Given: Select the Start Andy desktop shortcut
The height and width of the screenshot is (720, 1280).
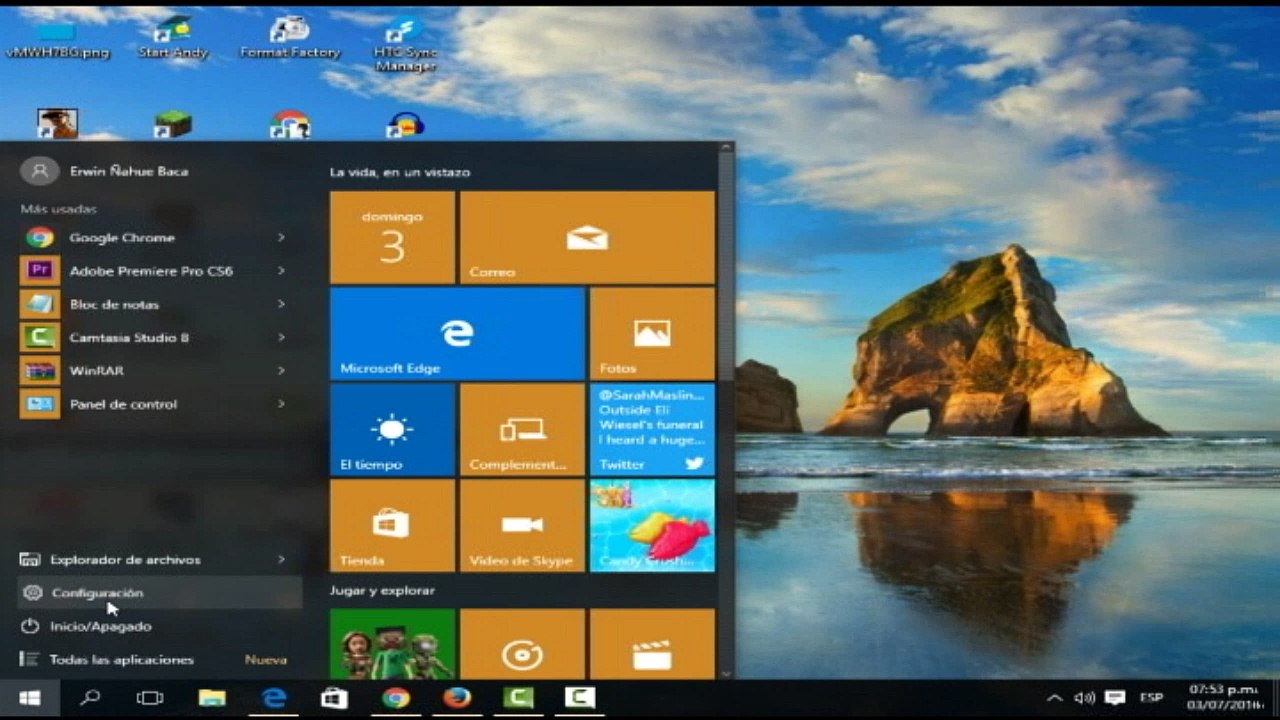Looking at the screenshot, I should pos(173,38).
